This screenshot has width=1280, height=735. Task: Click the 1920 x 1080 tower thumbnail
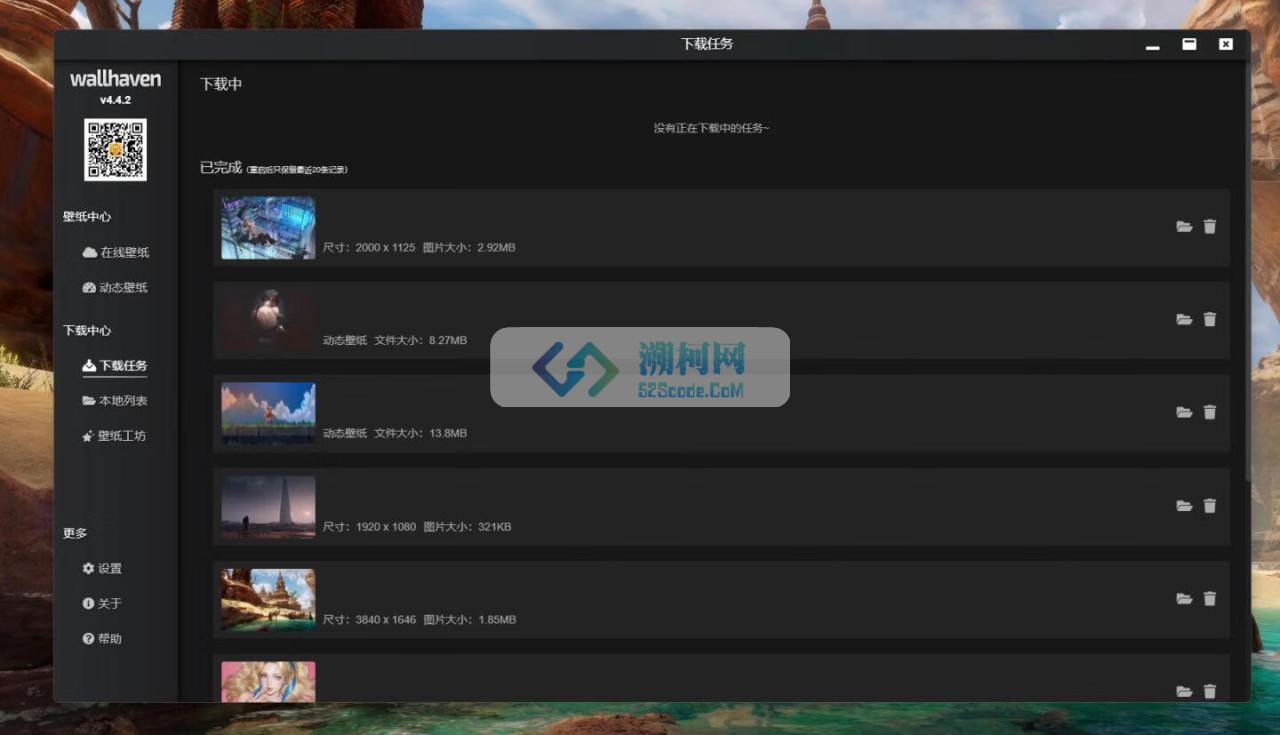pyautogui.click(x=268, y=507)
